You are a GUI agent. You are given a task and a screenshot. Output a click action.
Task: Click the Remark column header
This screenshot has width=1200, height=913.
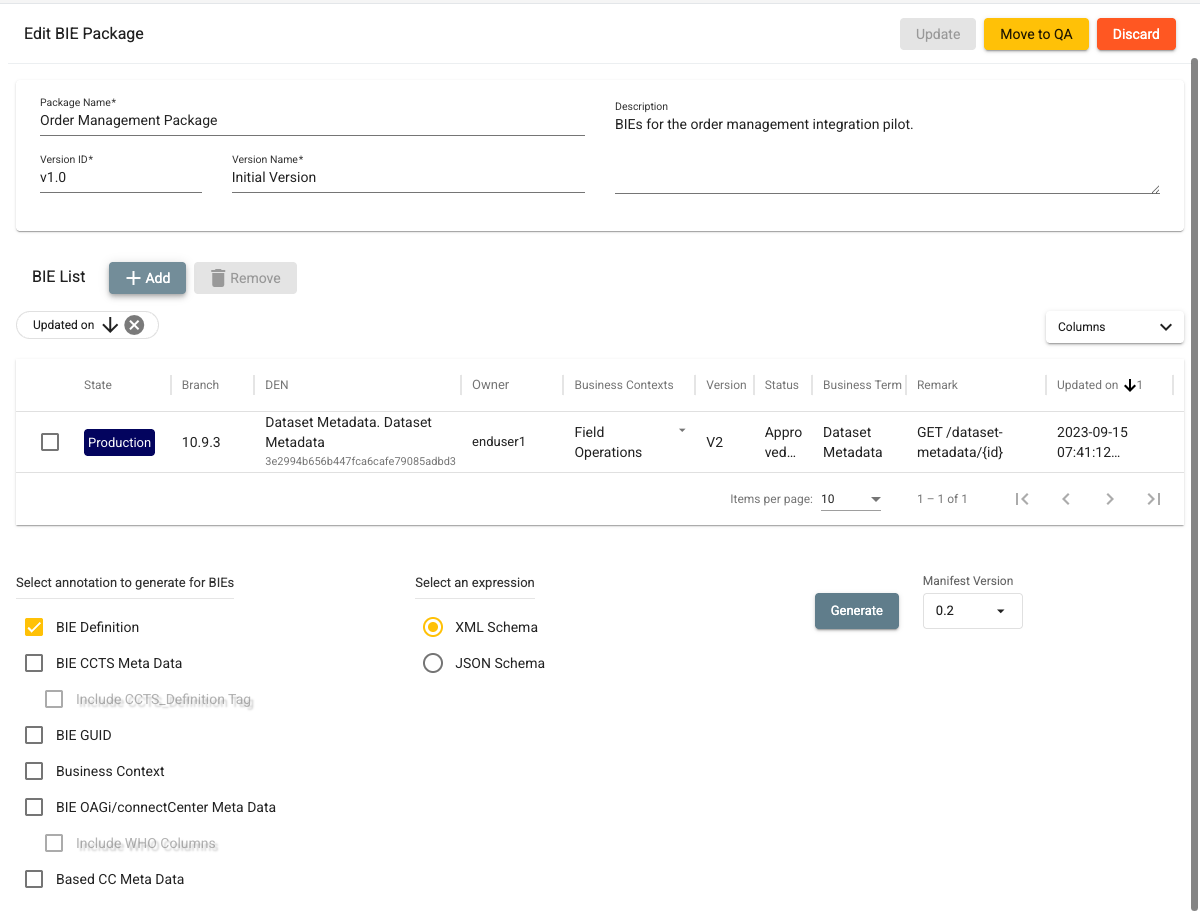pyautogui.click(x=937, y=385)
